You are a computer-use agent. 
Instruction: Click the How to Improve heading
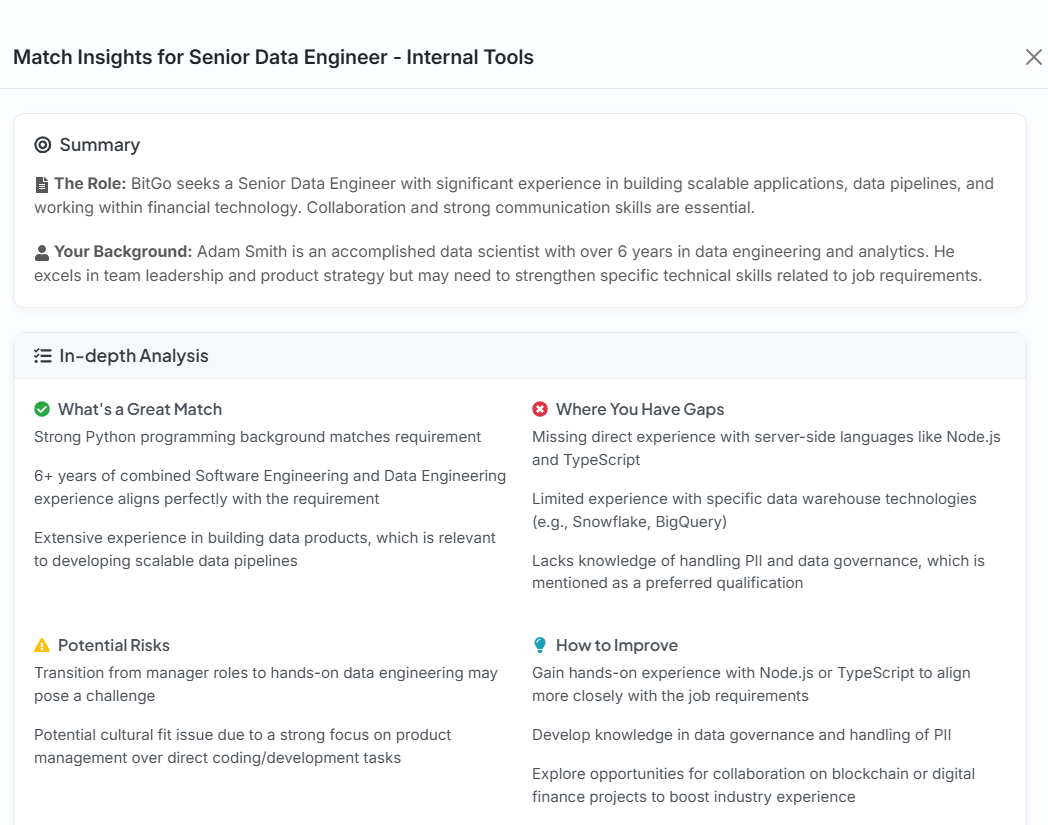click(617, 645)
